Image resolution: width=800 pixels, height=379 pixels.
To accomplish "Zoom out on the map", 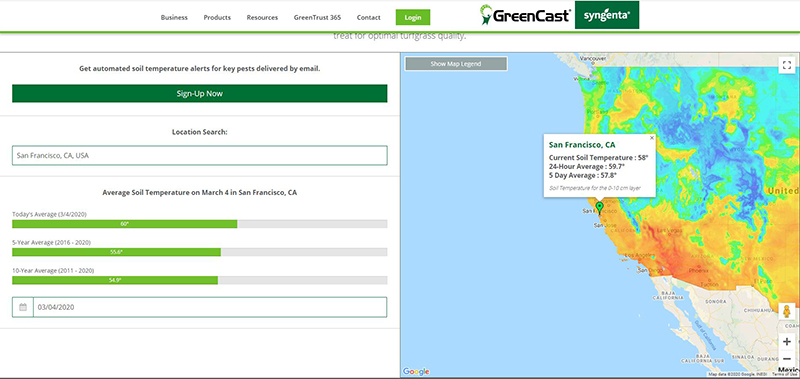I will (x=787, y=359).
